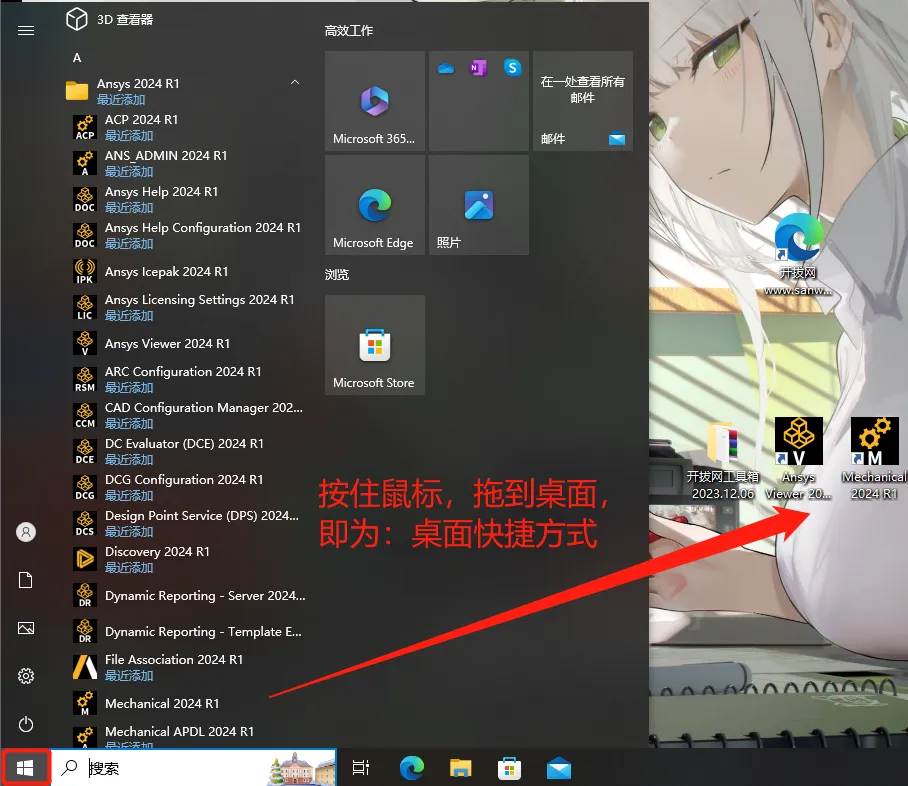Screen dimensions: 908x786
Task: Open the 3D 查看器 app icon
Action: tap(76, 19)
